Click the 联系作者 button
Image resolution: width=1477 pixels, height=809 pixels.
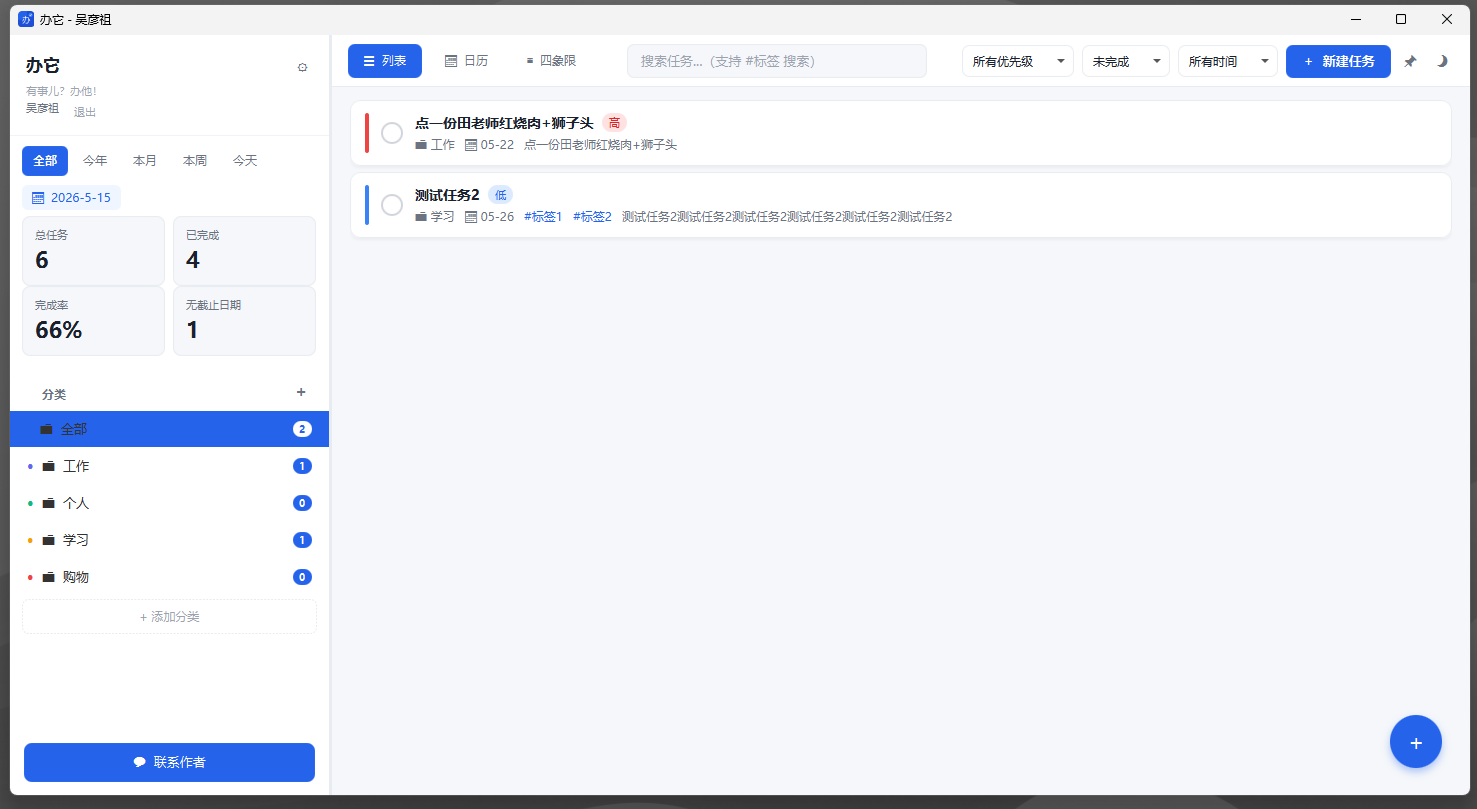tap(169, 762)
